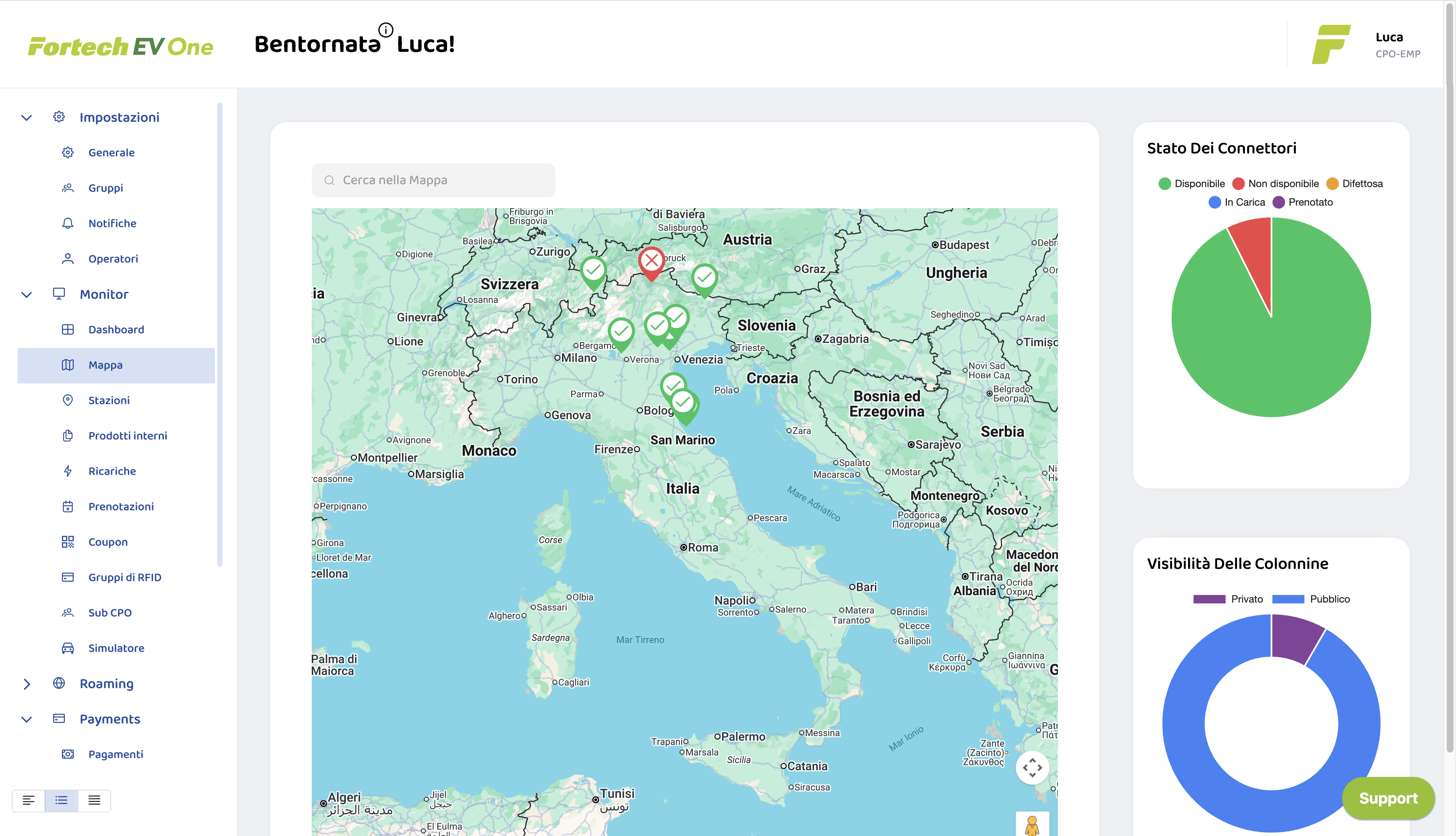Click the red unavailable station marker
Image resolution: width=1456 pixels, height=836 pixels.
coord(651,261)
